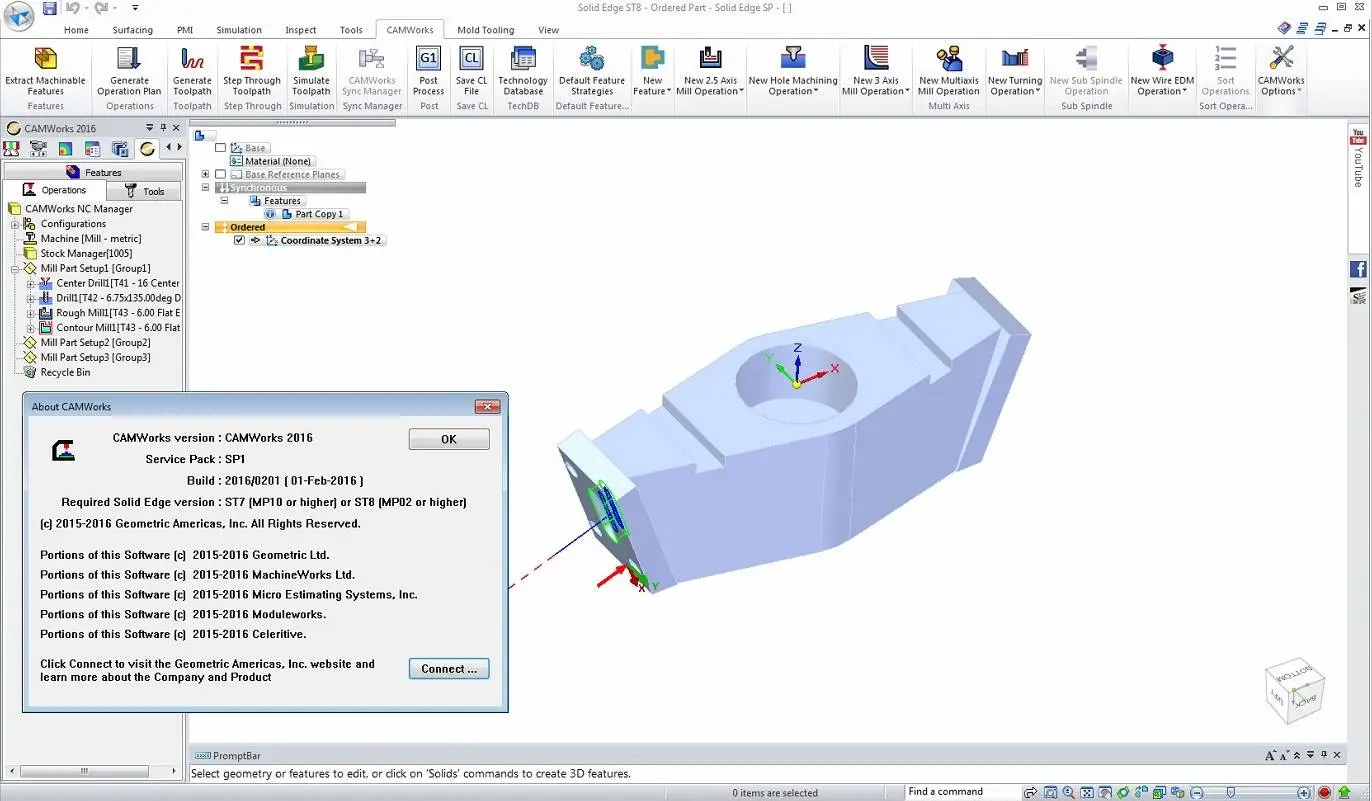Viewport: 1372px width, 801px height.
Task: Click the green upload arrow in status bar
Action: 1345,792
